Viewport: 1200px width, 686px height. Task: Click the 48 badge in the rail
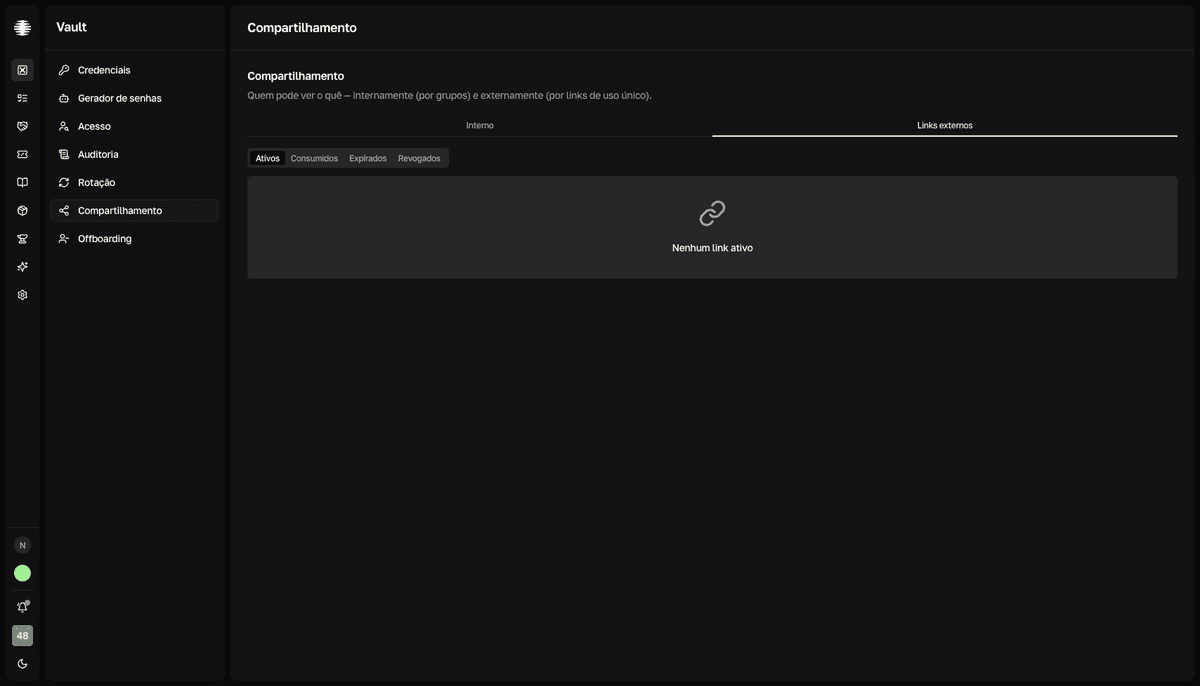pos(22,636)
